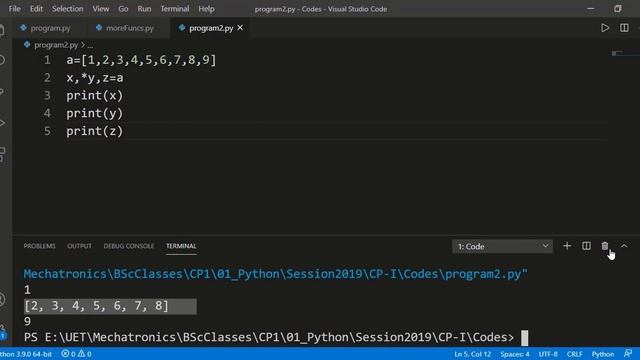Open the Help menu
640x360 pixels.
(x=206, y=9)
